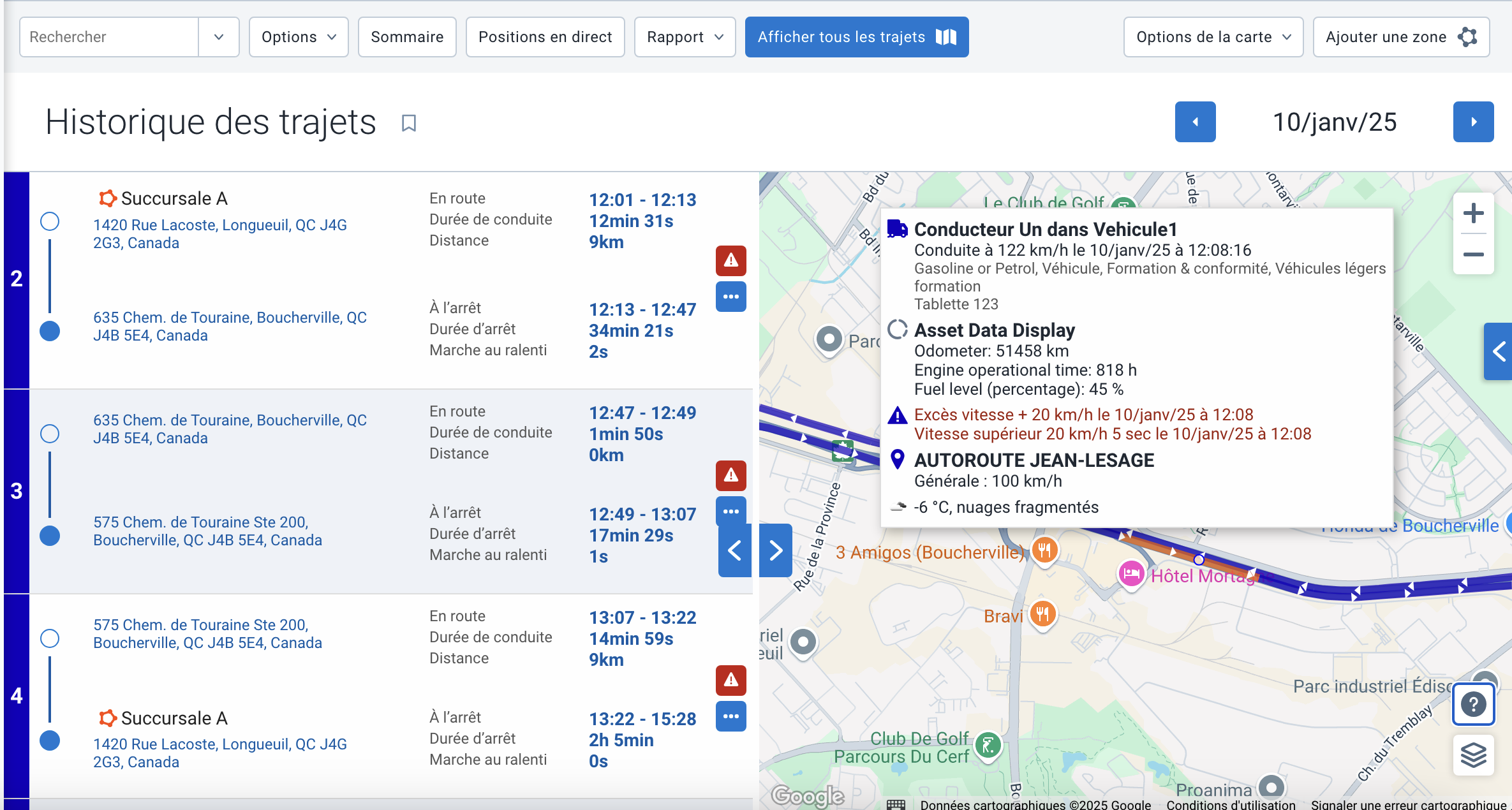Go to next day arrow
This screenshot has height=810, width=1512.
(1474, 122)
